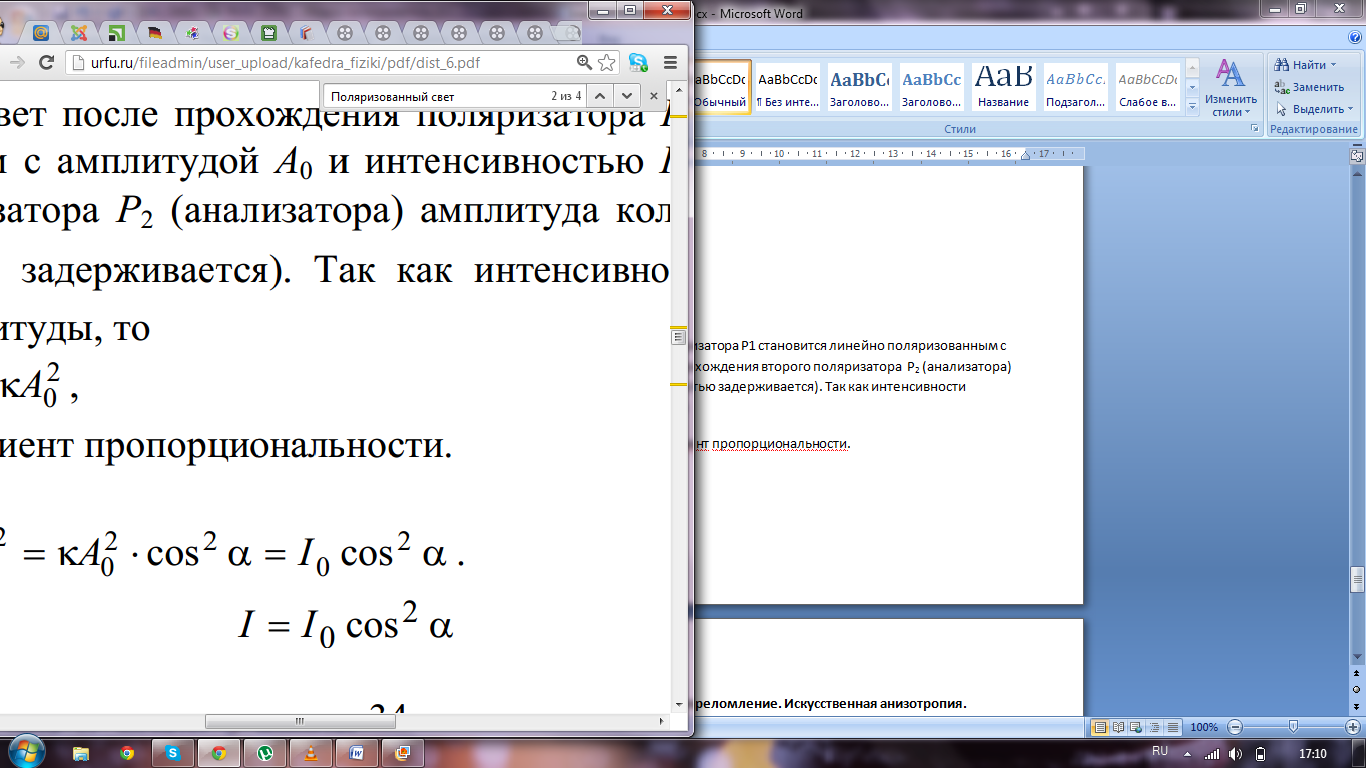Reload the page in Chrome
Screen dimensions: 1366x768
(x=46, y=62)
